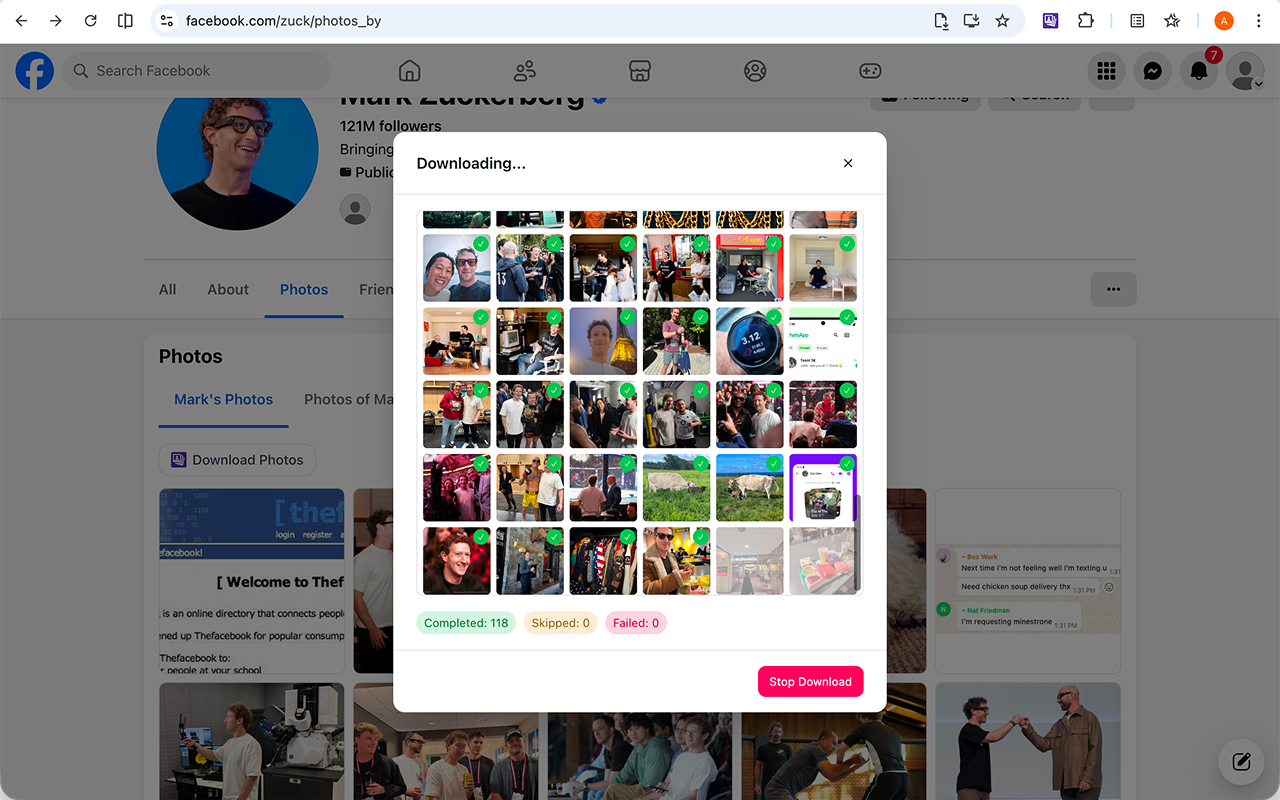This screenshot has height=800, width=1280.
Task: Open the lab equipment photo in the background grid
Action: point(252,741)
